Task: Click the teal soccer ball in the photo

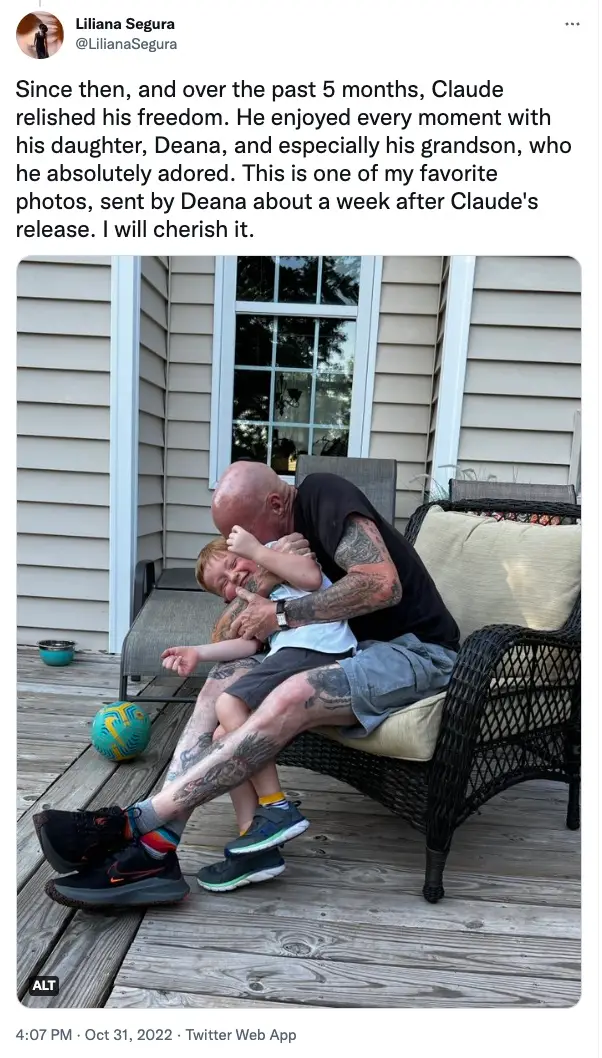Action: [121, 731]
